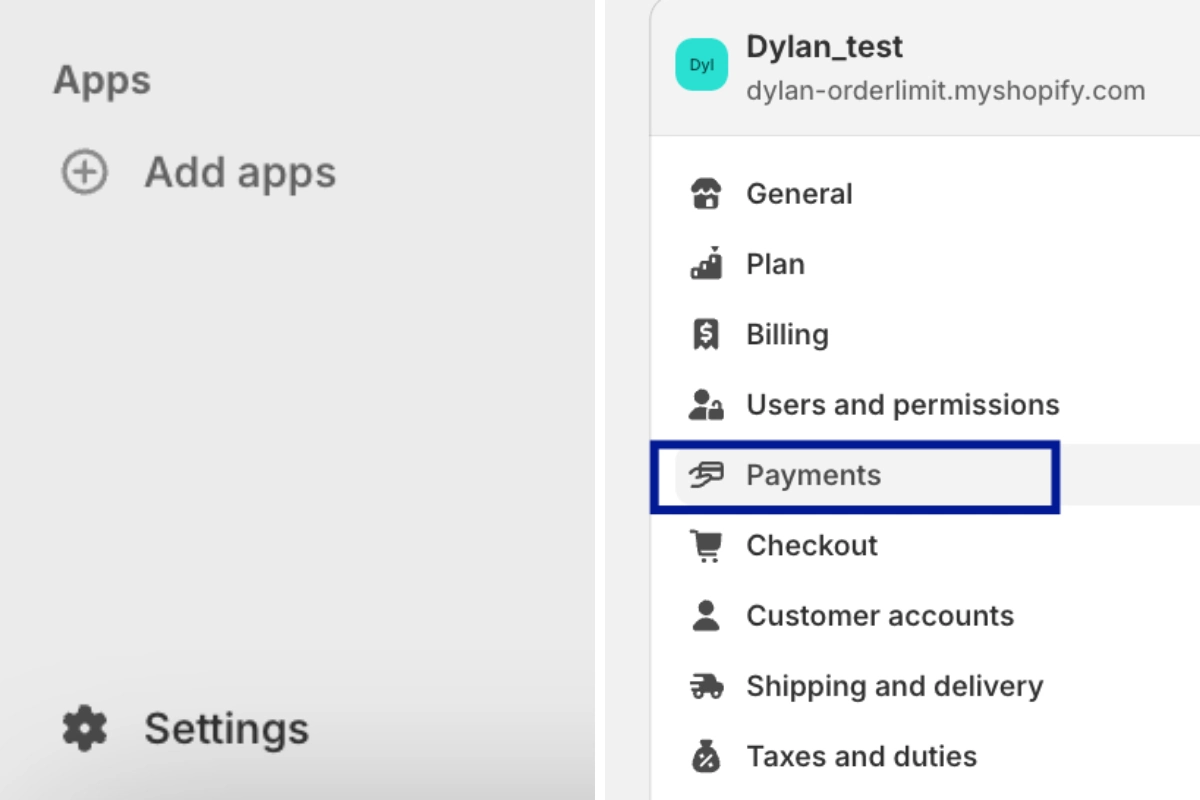Select the General settings page
Viewport: 1200px width, 800px height.
[x=799, y=194]
